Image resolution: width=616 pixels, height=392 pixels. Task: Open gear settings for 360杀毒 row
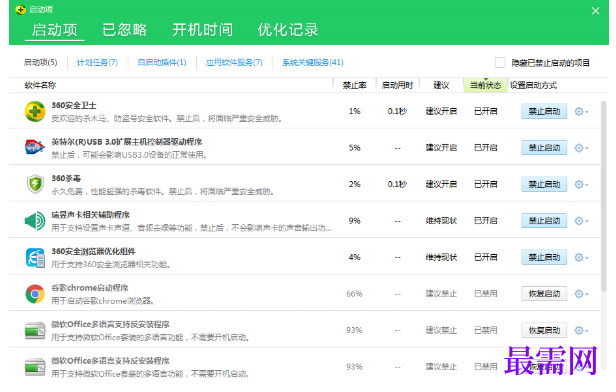point(581,184)
